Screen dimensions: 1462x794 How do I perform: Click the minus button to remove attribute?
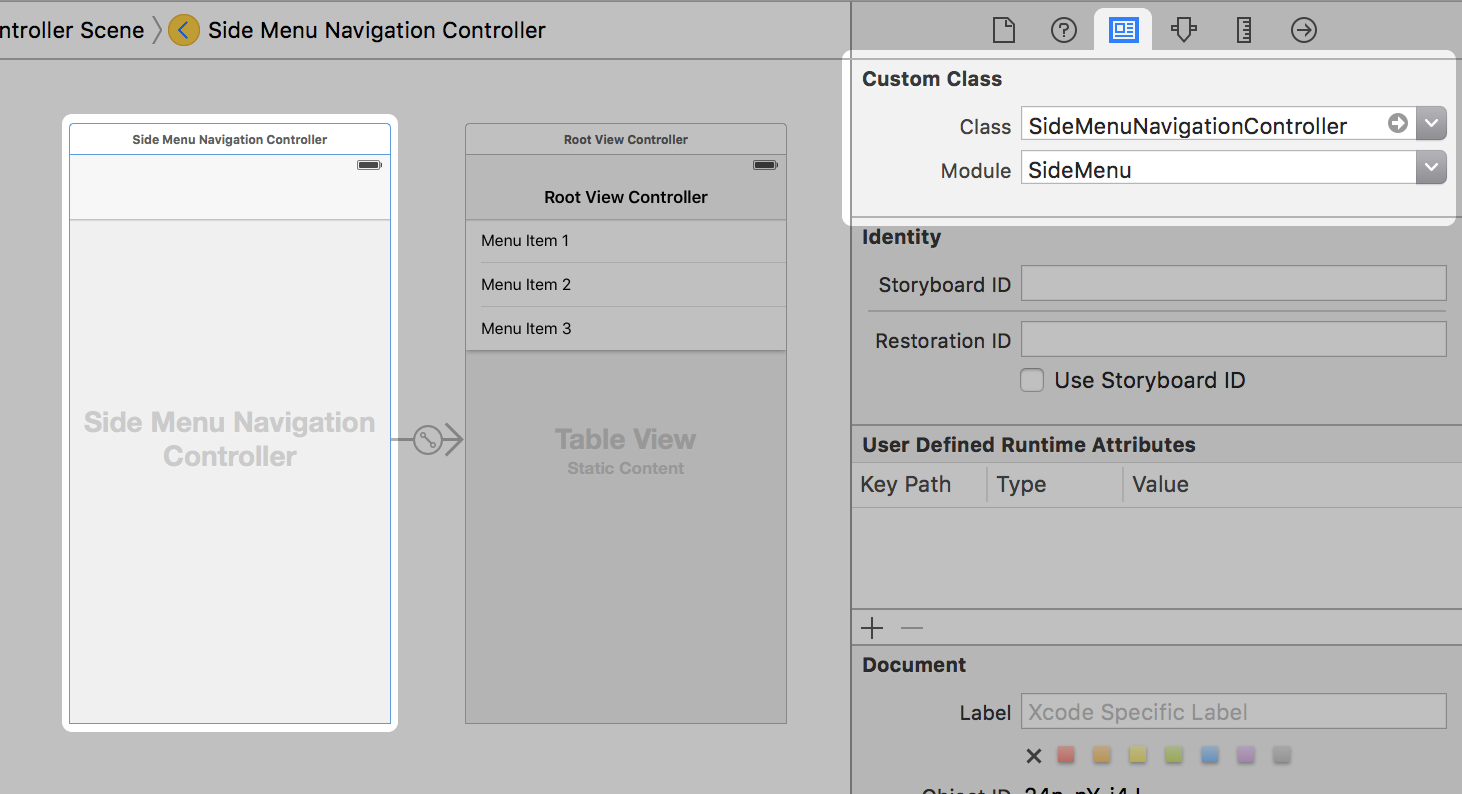911,628
